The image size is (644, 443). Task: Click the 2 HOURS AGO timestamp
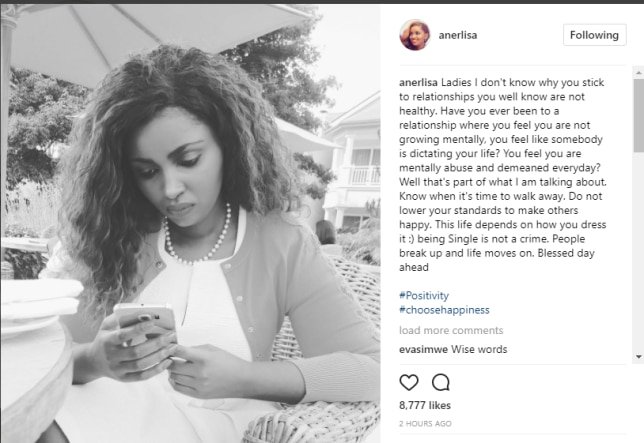(x=425, y=424)
